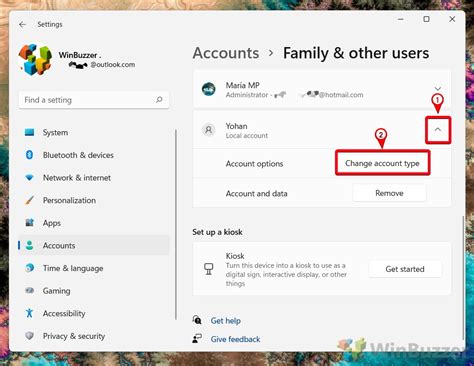Click the Give feedback person icon
This screenshot has height=366, width=474.
click(x=197, y=339)
